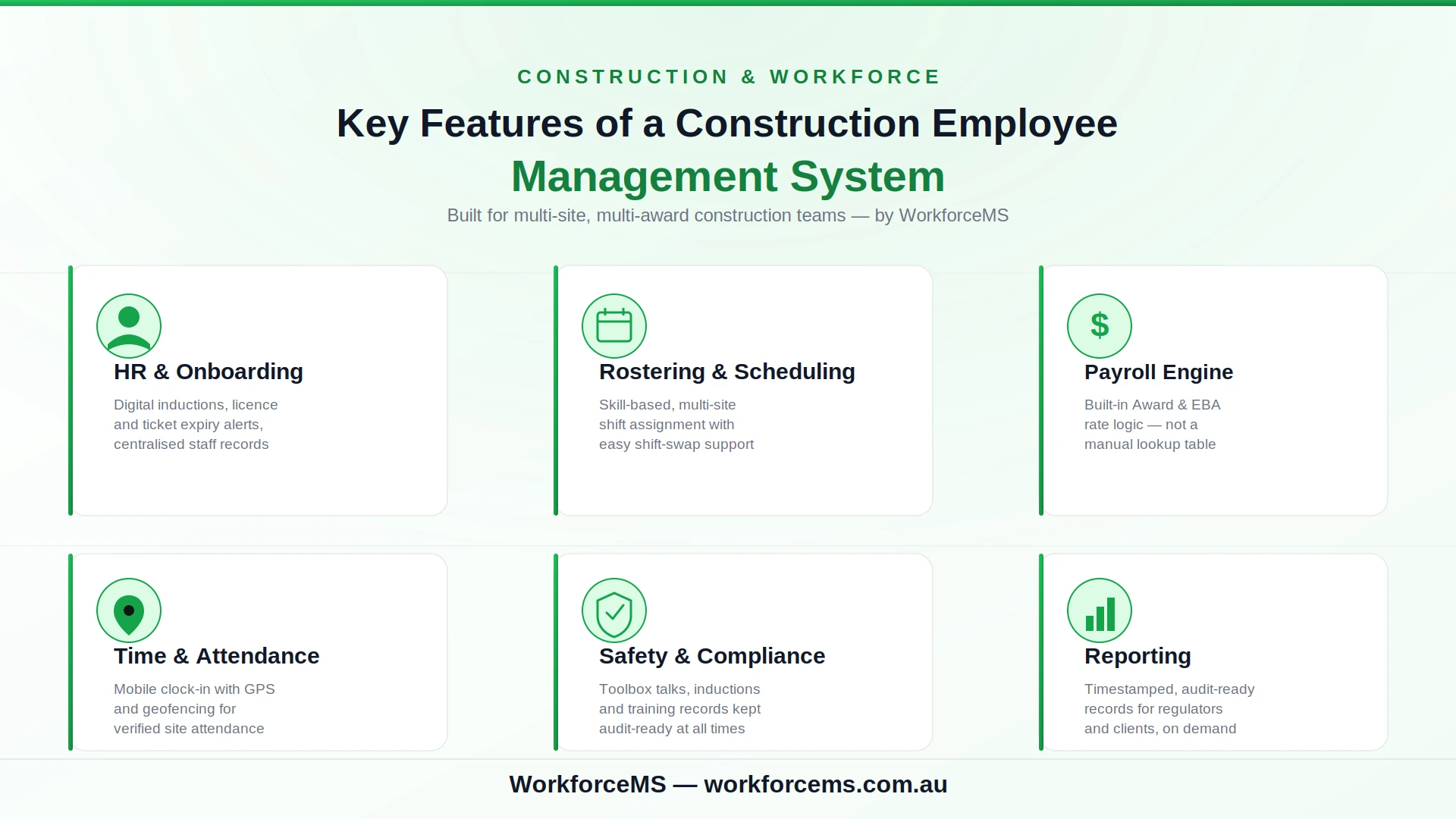Screen dimensions: 1456x819
Task: Click 'centralised staff records' line
Action: point(191,444)
